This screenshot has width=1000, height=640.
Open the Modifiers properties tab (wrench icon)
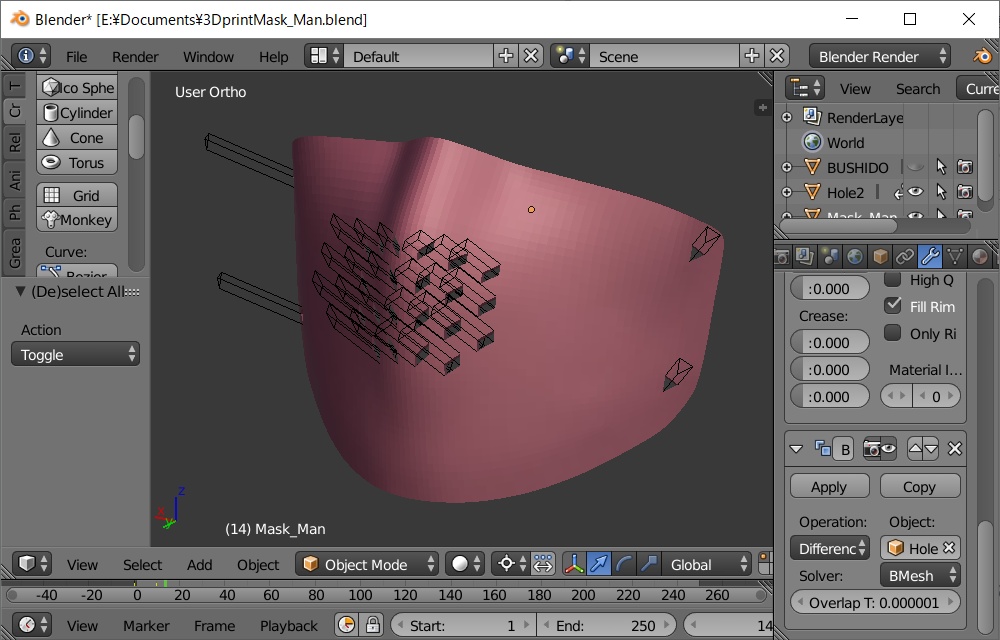click(x=931, y=257)
